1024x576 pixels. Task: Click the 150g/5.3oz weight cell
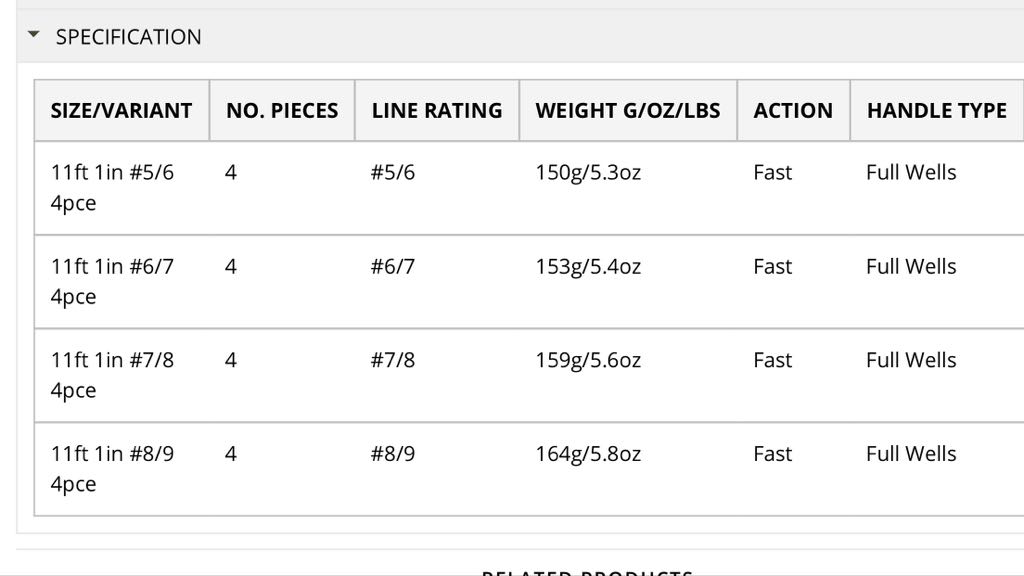click(588, 172)
